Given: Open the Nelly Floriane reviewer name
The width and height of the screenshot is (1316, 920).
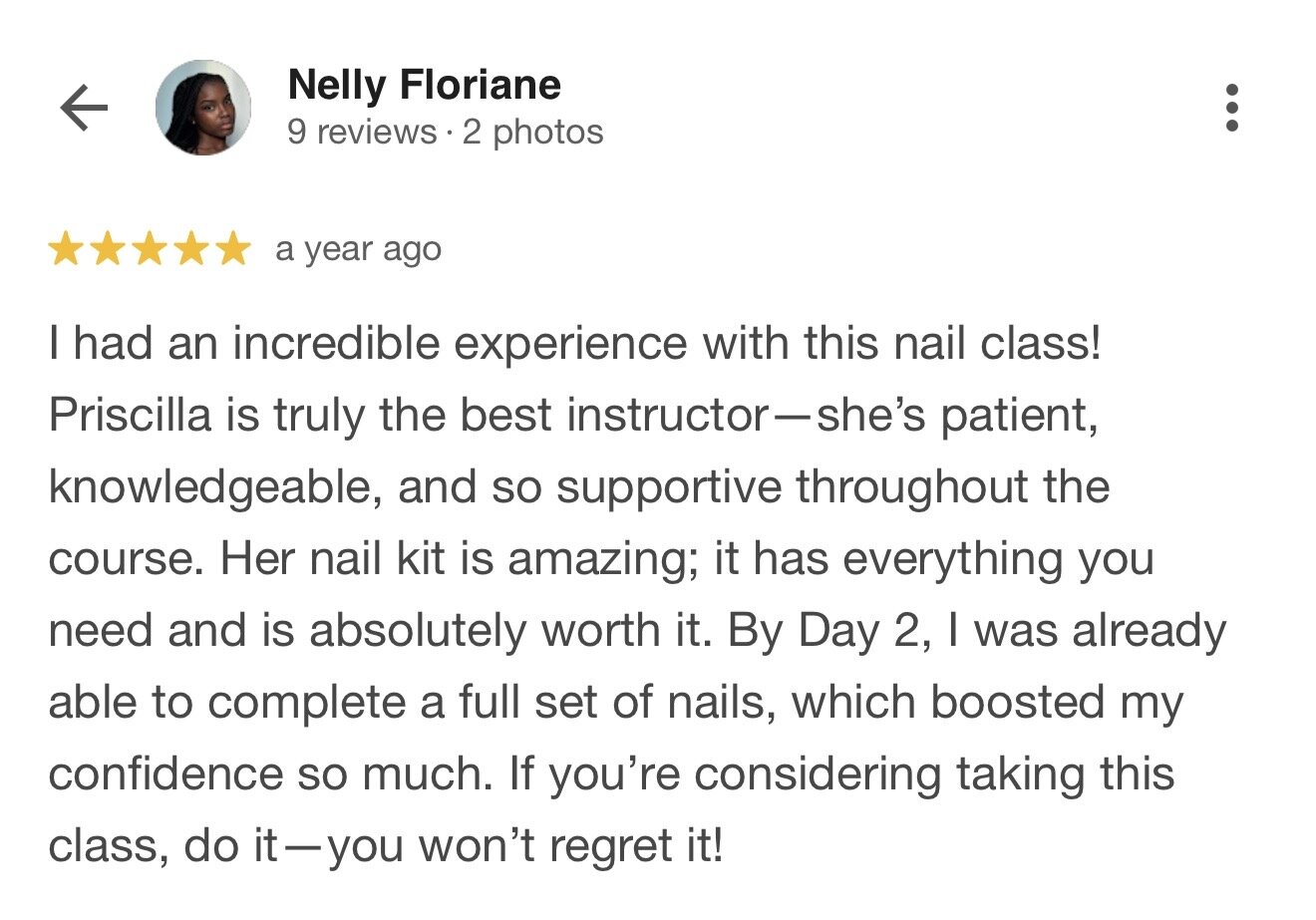Looking at the screenshot, I should coord(424,85).
